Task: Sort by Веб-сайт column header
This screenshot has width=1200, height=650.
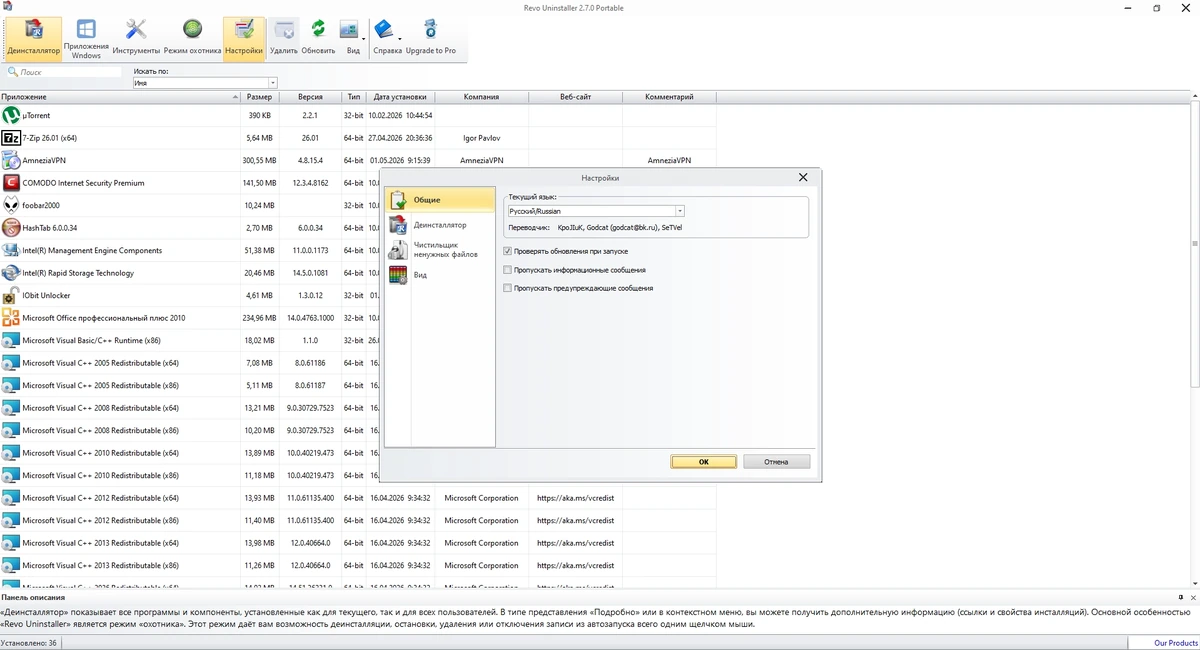Action: pyautogui.click(x=575, y=97)
